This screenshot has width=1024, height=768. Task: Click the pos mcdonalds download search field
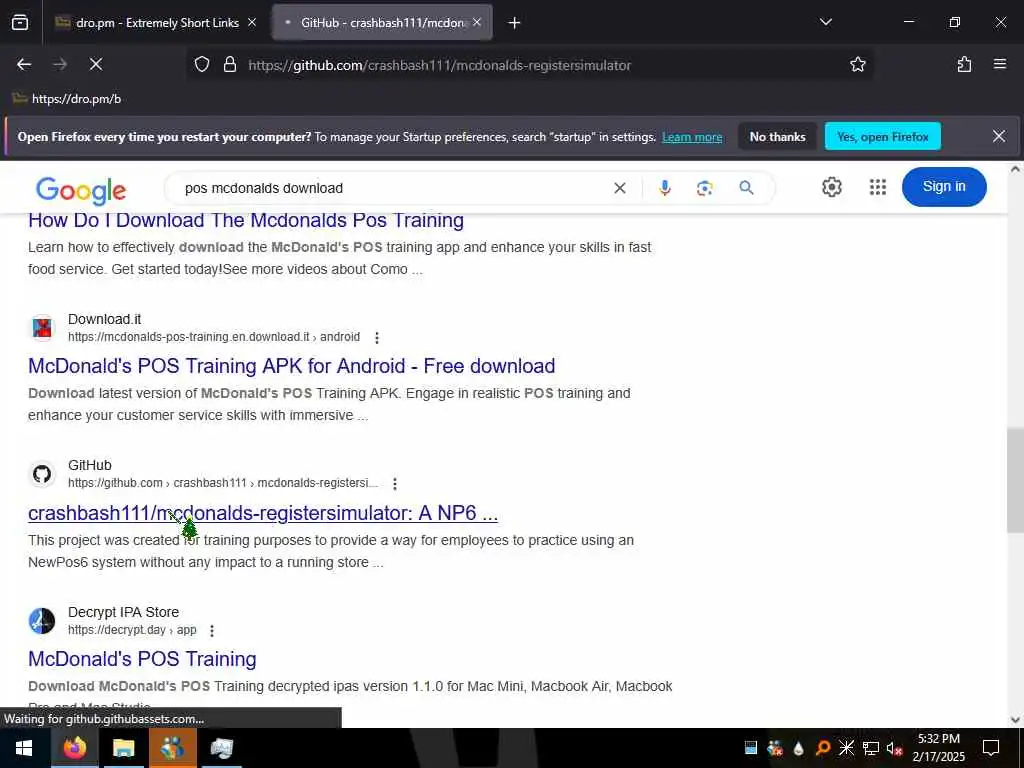point(392,188)
